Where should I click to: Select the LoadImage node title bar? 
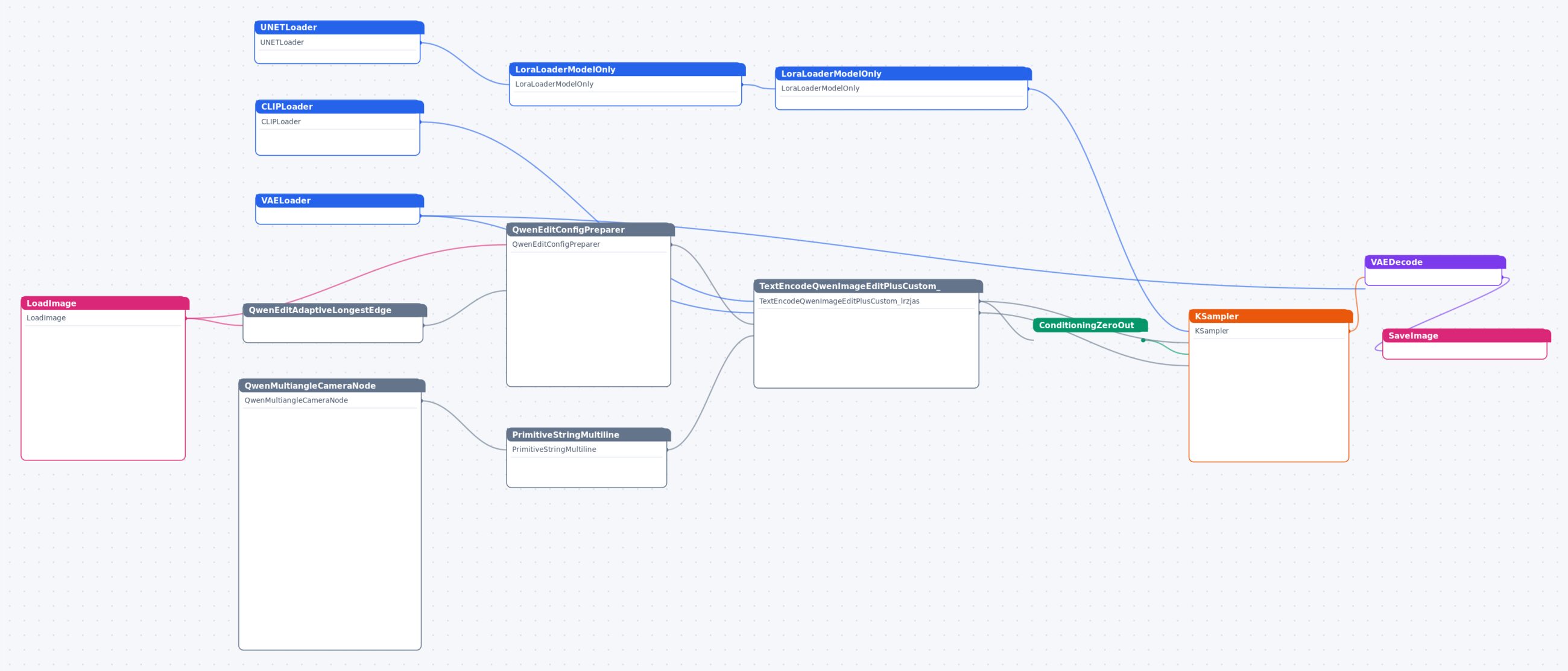click(x=105, y=304)
